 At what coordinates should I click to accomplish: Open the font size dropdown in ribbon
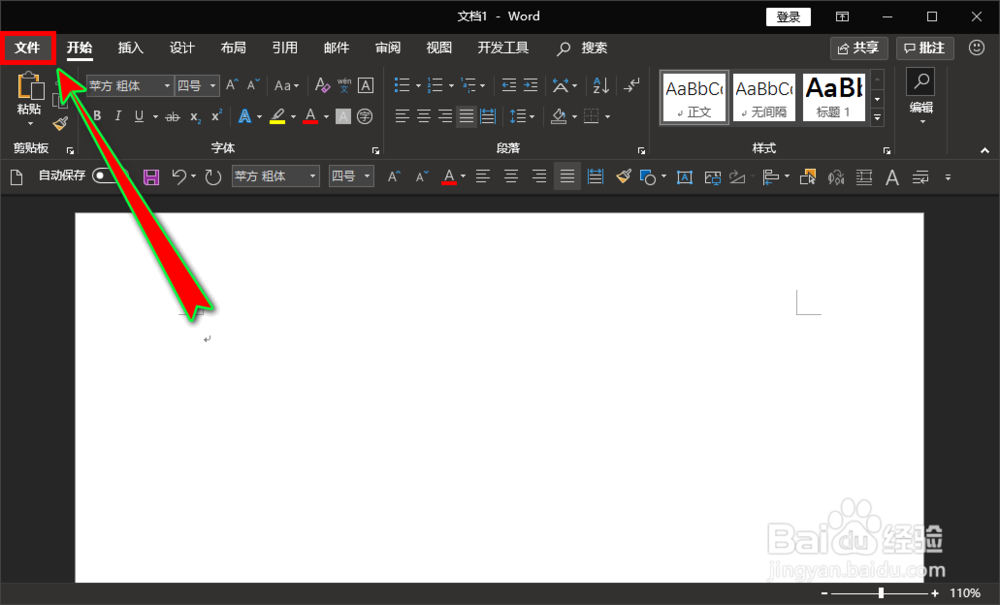(212, 85)
